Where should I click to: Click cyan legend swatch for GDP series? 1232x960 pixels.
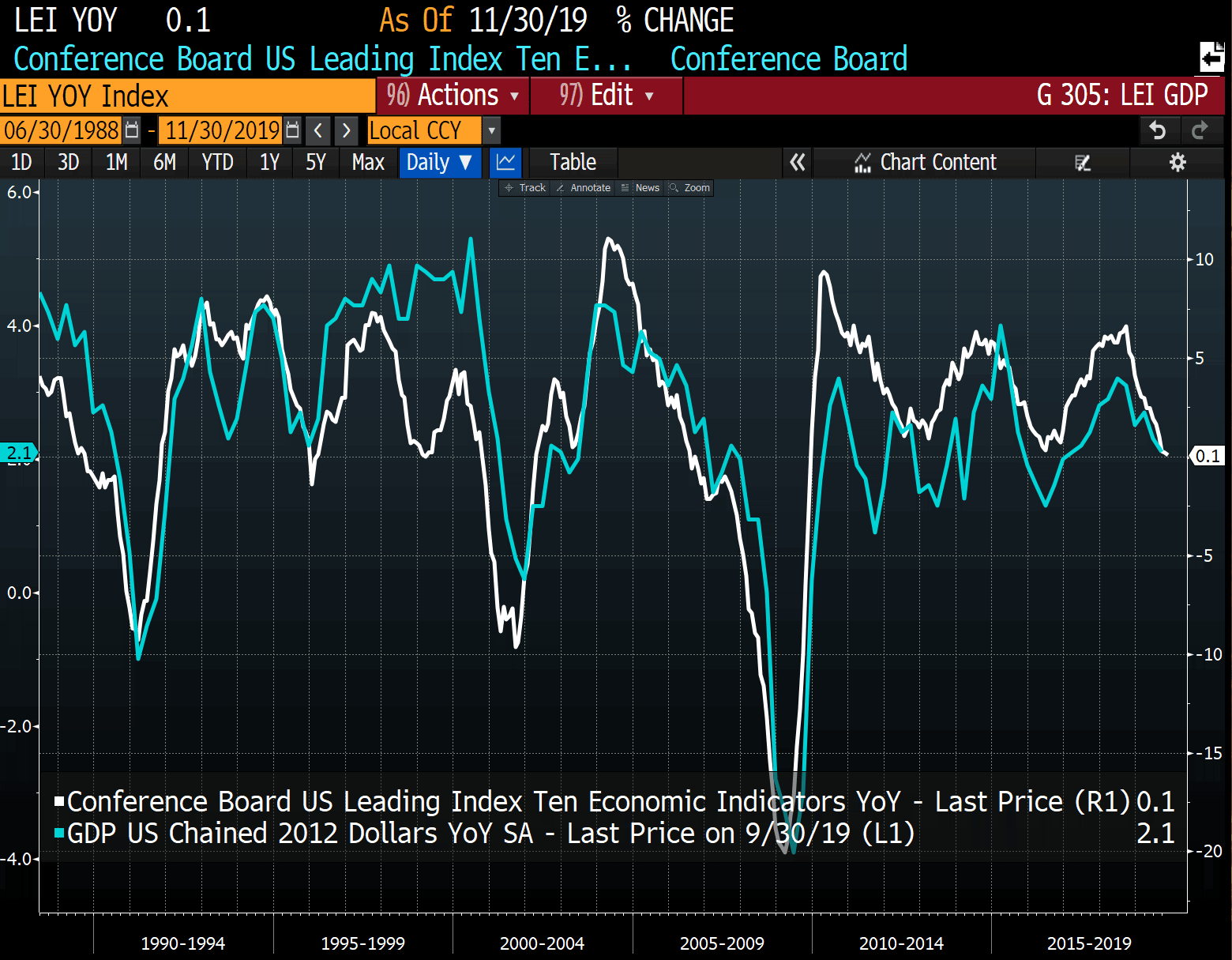(x=59, y=833)
